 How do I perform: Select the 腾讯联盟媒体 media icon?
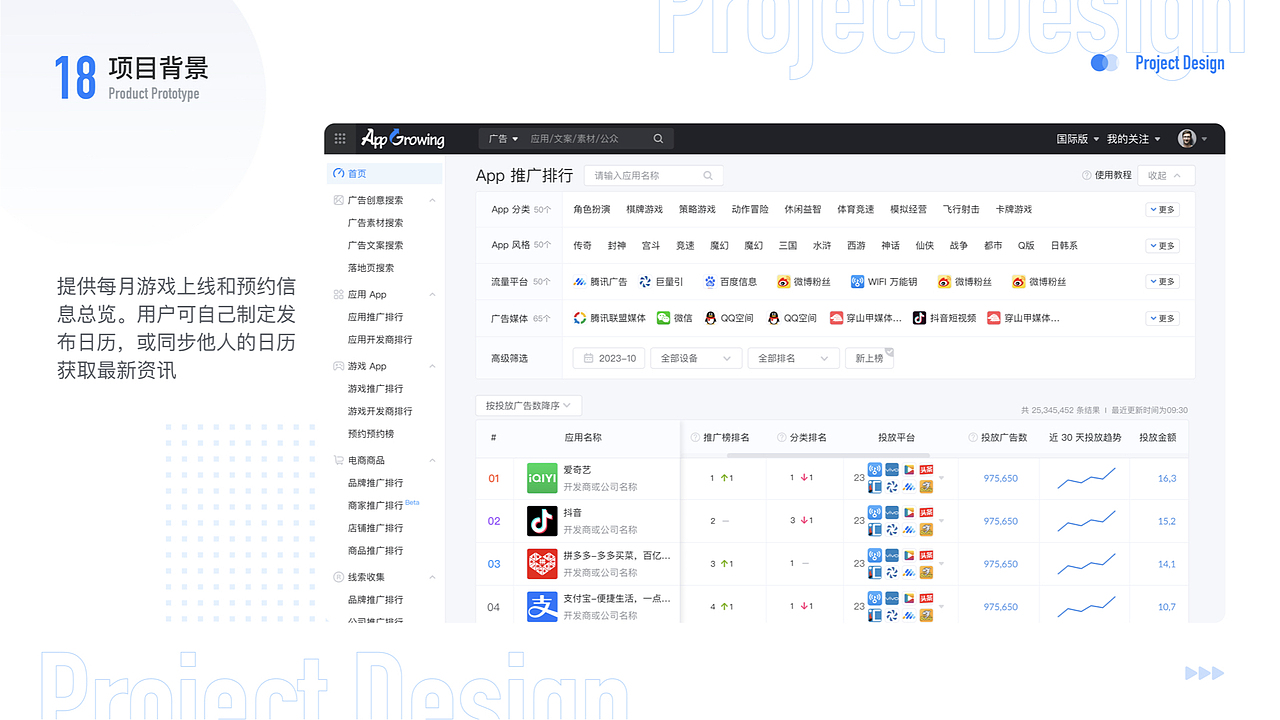tap(579, 318)
